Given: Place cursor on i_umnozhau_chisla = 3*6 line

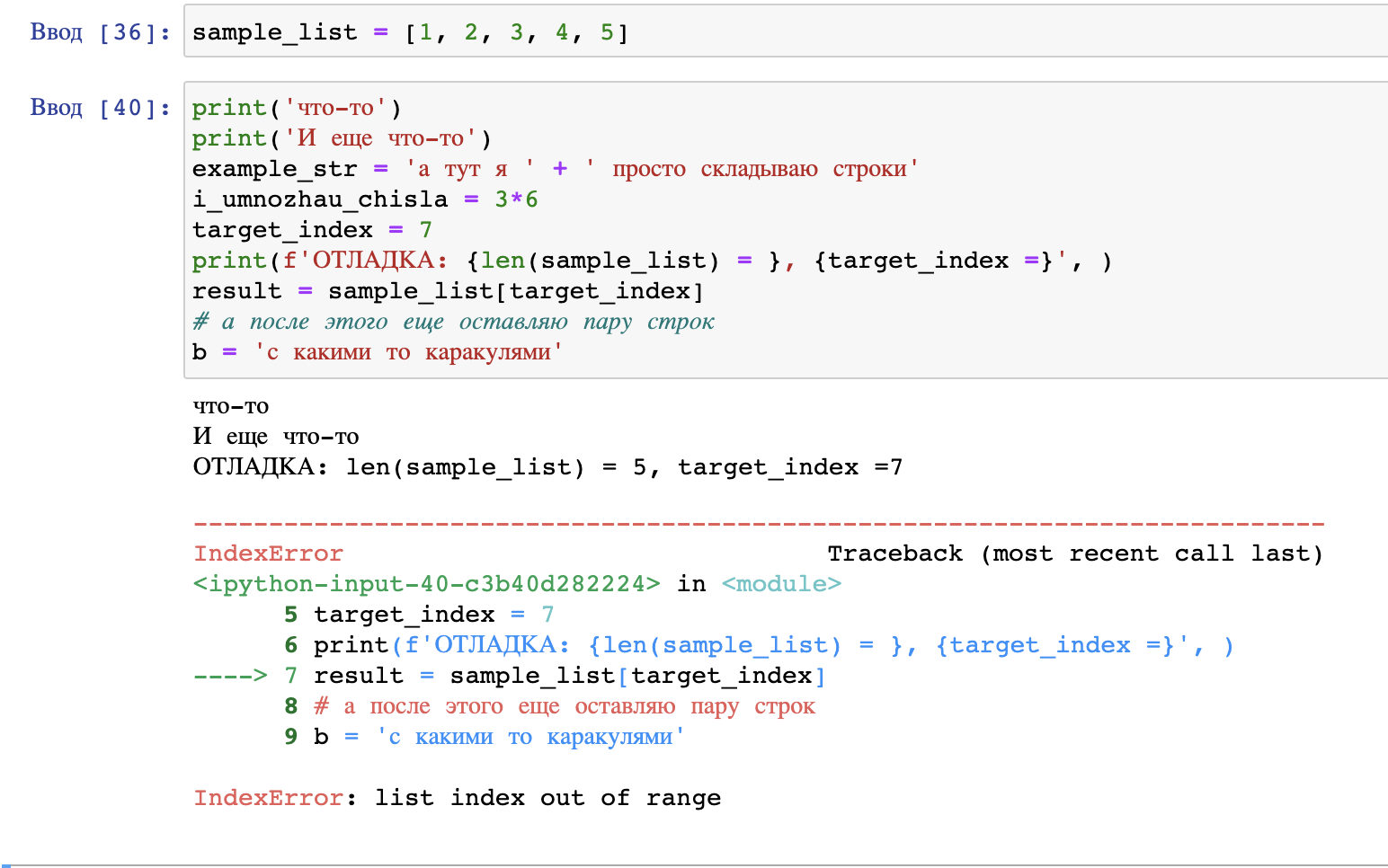Looking at the screenshot, I should pyautogui.click(x=364, y=199).
